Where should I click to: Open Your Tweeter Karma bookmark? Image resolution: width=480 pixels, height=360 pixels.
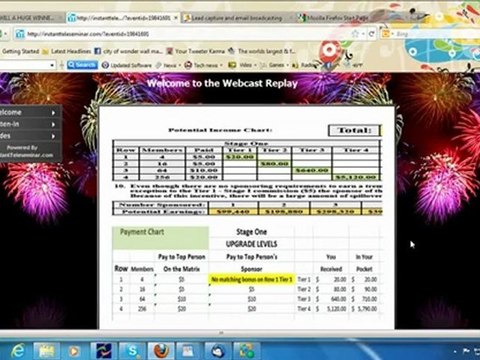click(196, 51)
